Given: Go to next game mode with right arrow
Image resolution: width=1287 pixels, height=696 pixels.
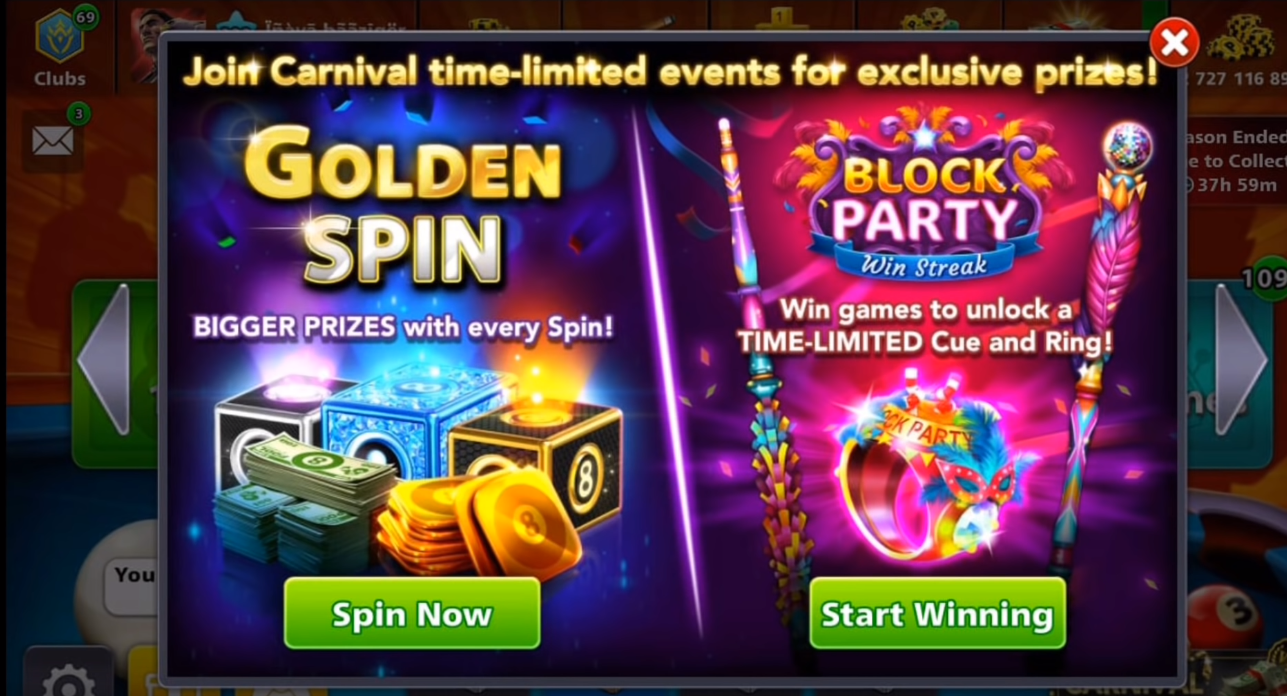Looking at the screenshot, I should click(x=1241, y=359).
